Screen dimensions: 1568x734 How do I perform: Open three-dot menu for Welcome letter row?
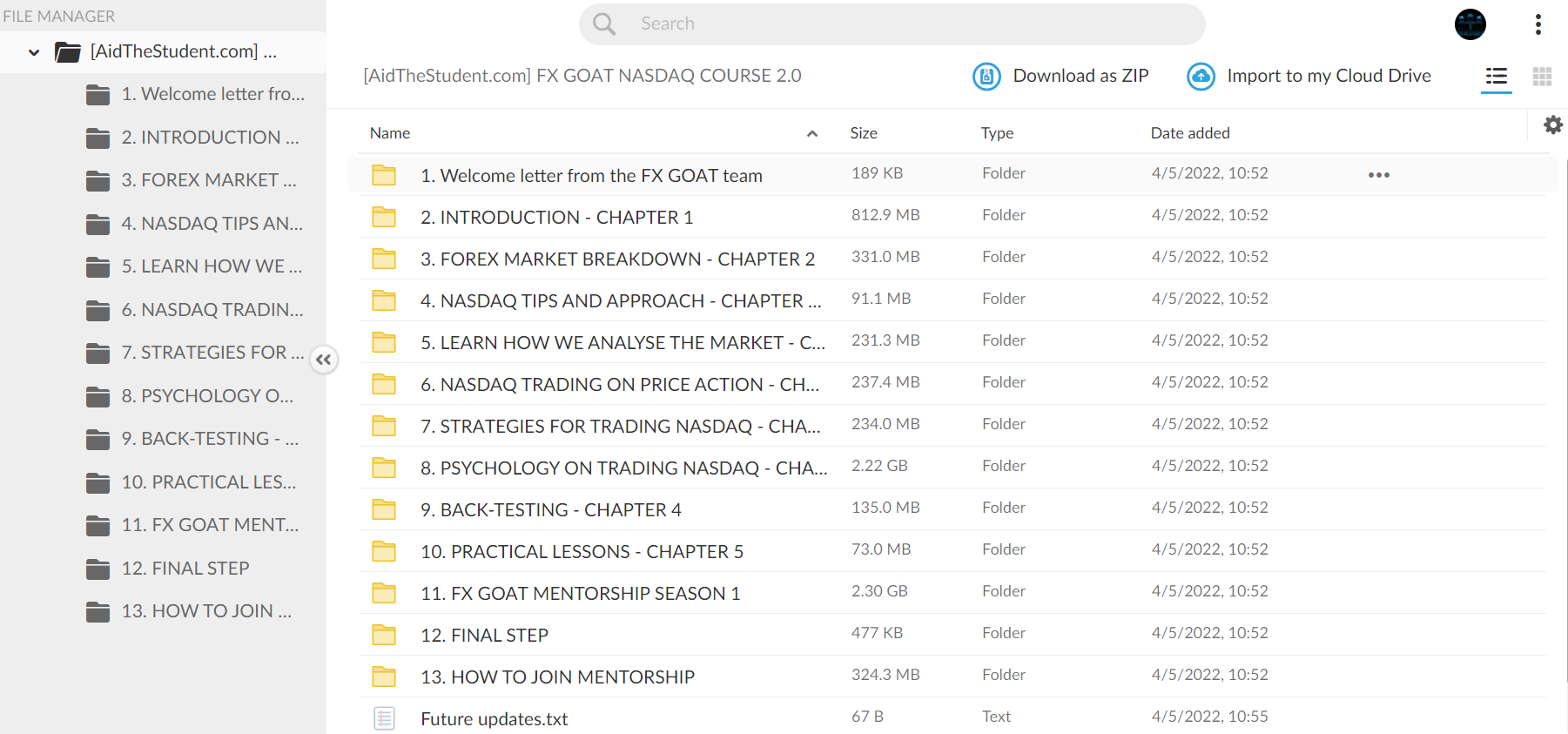1378,175
